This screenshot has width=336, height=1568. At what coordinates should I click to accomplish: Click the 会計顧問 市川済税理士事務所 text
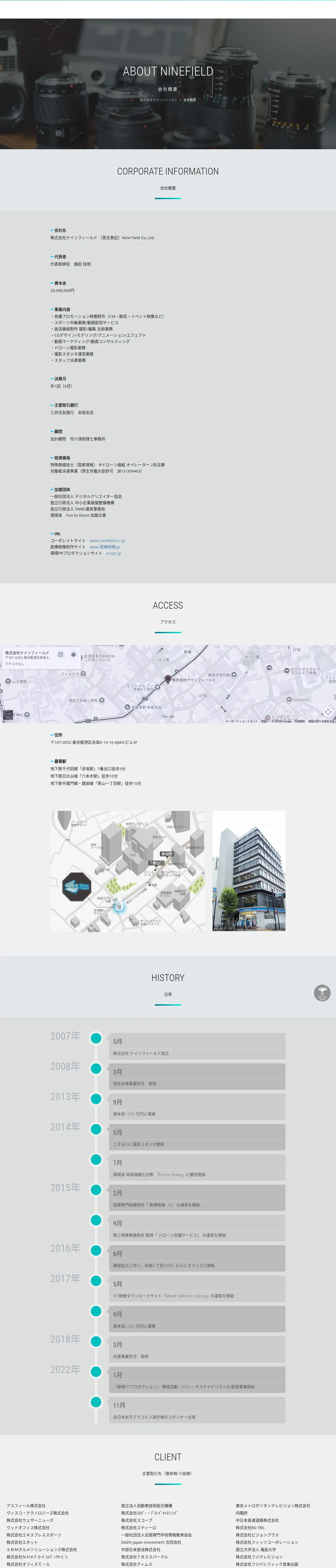[x=78, y=439]
